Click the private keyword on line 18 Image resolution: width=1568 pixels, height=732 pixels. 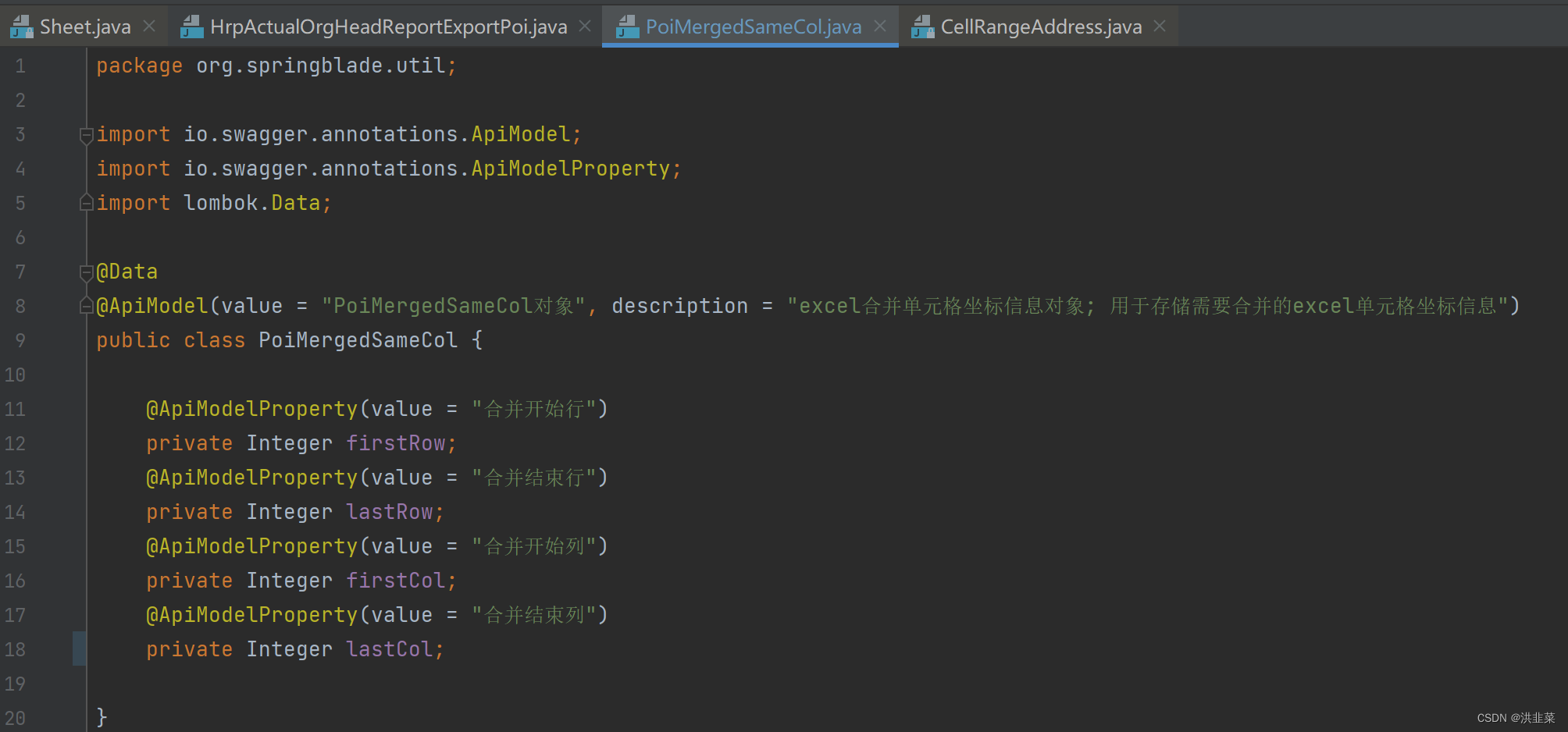coord(189,650)
